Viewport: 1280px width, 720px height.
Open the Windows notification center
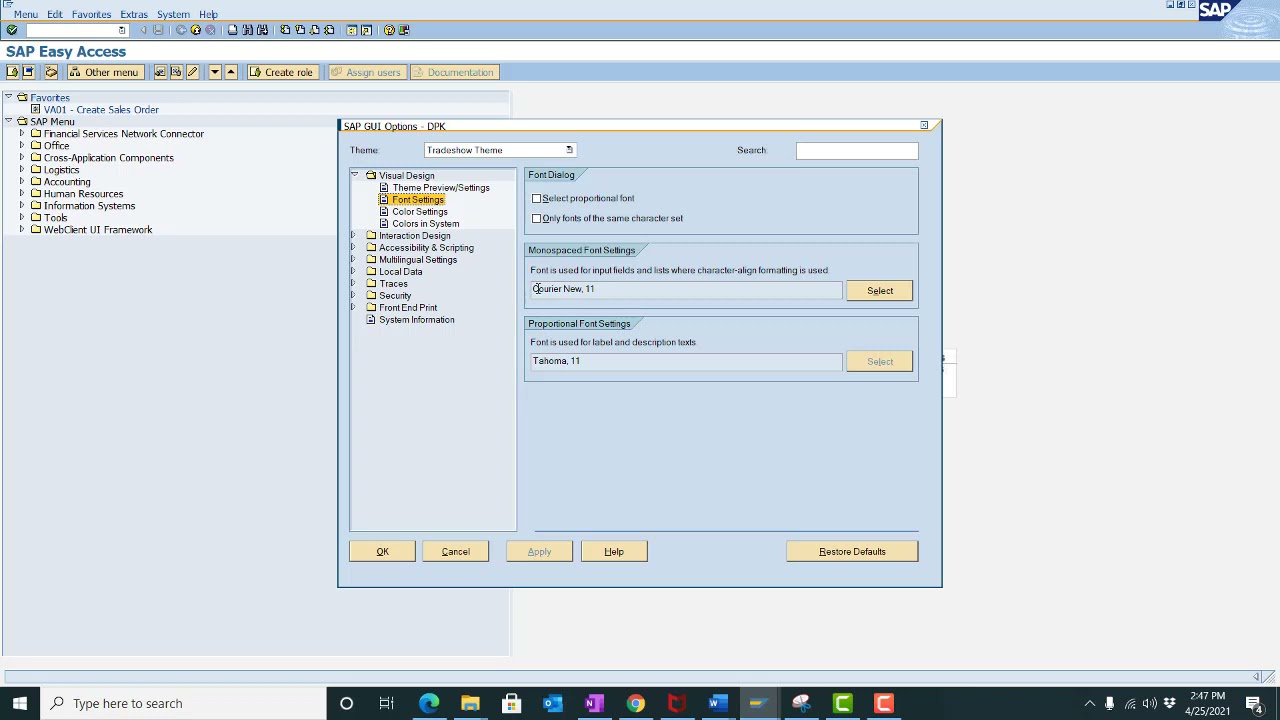pyautogui.click(x=1254, y=703)
